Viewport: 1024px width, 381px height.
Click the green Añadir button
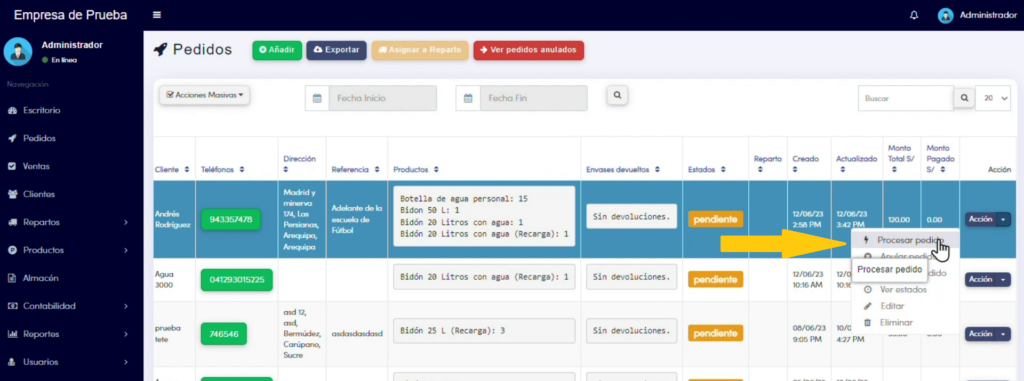pos(277,50)
